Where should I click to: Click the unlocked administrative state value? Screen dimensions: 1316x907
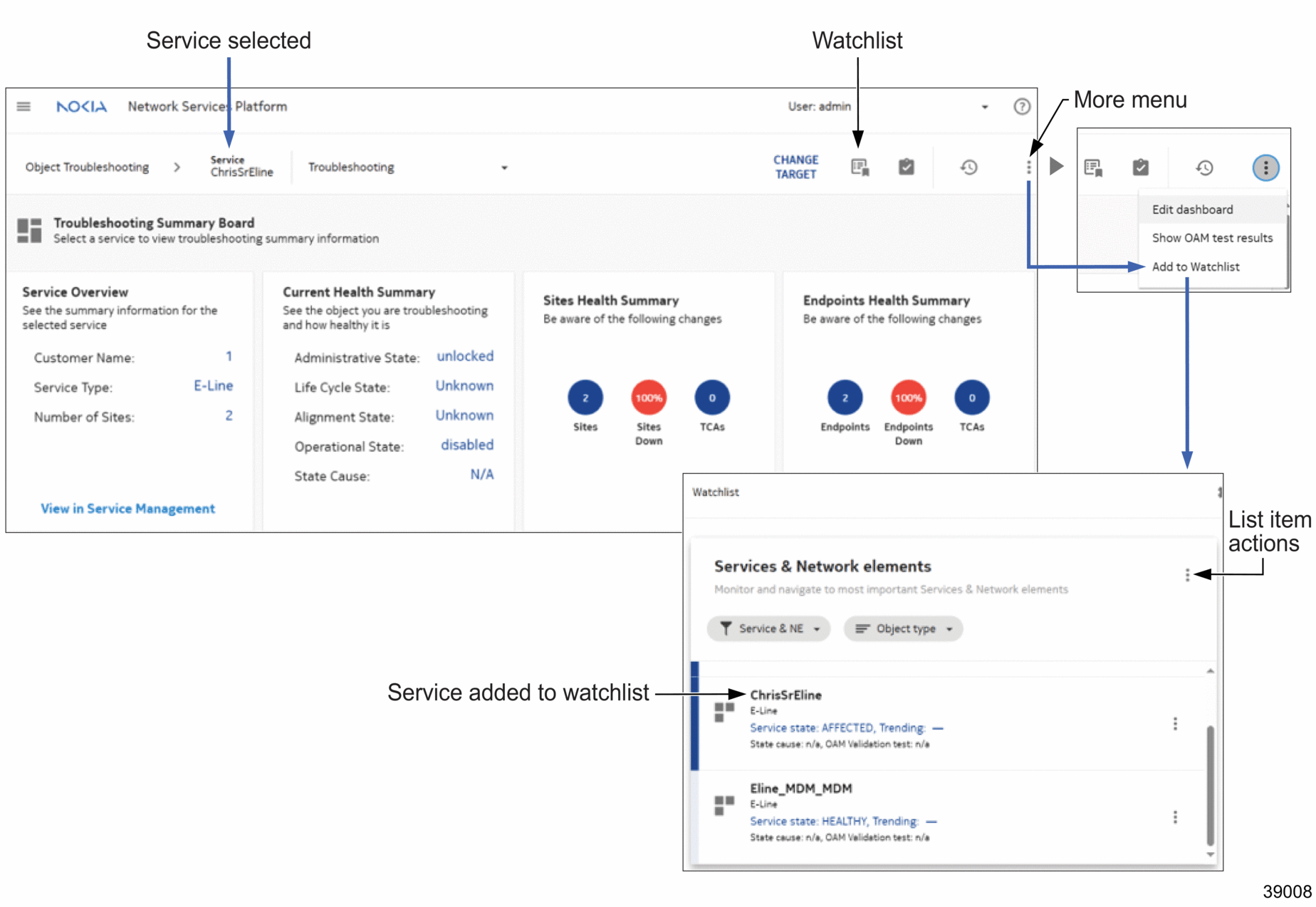coord(465,356)
